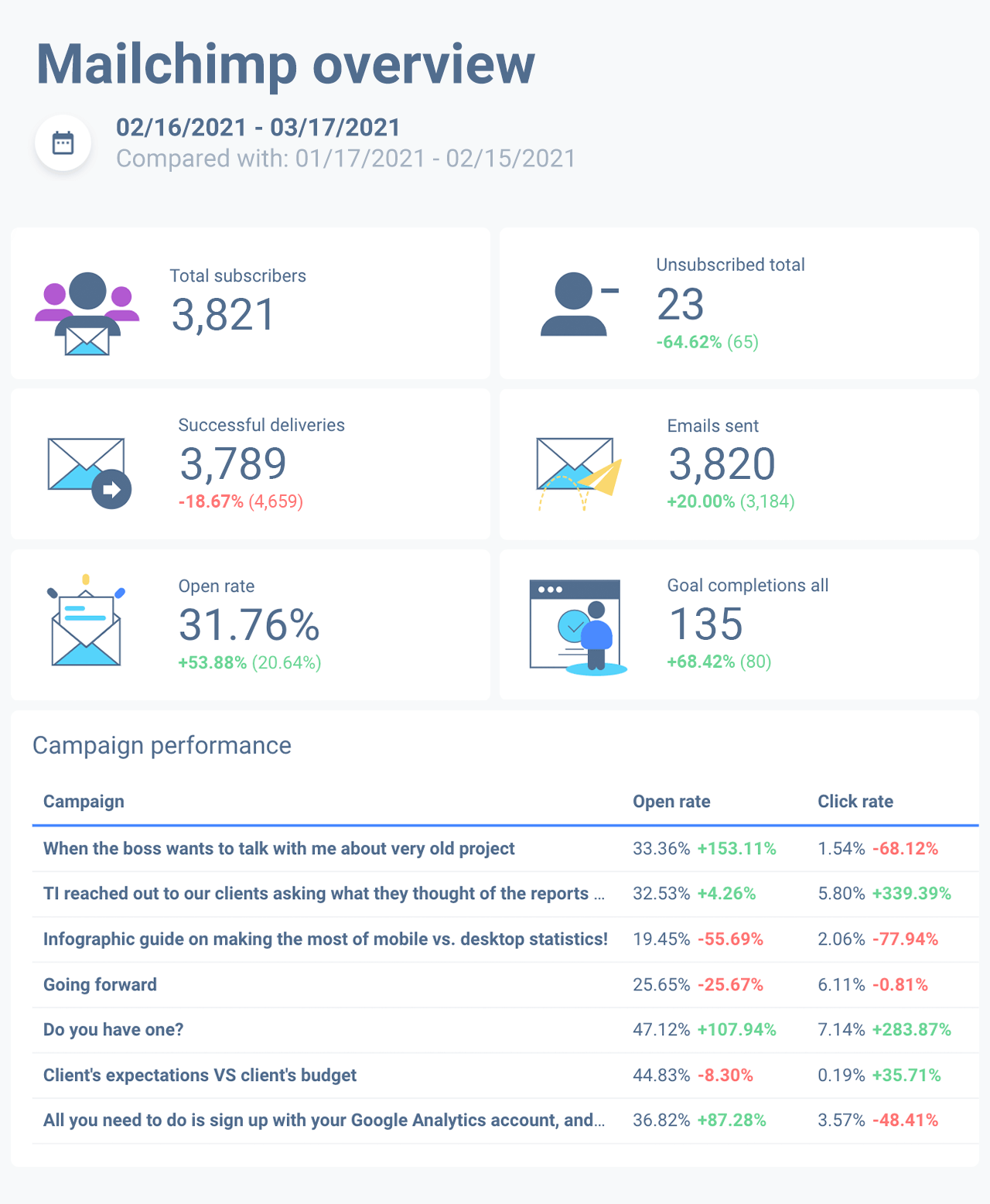Sort by the Click rate column header

855,802
